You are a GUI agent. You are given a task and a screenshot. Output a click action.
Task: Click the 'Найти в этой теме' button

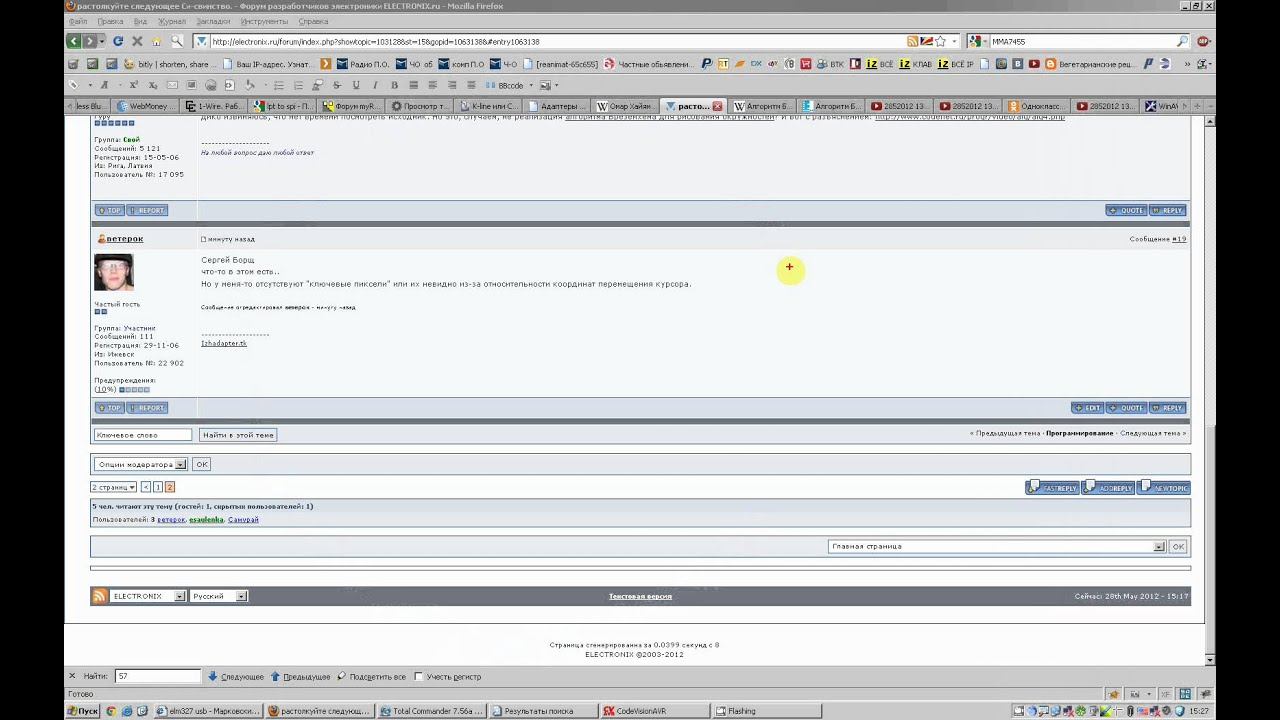[x=238, y=435]
